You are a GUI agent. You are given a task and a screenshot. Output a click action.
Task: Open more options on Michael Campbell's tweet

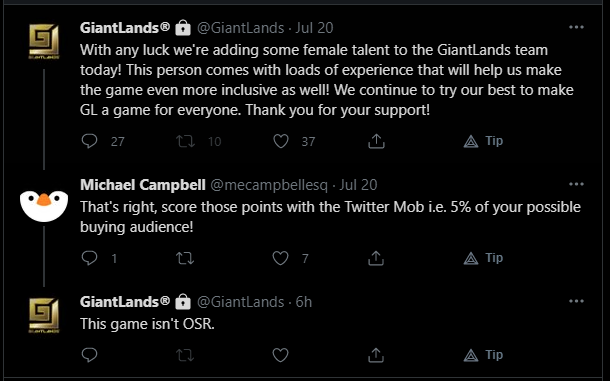pyautogui.click(x=576, y=184)
